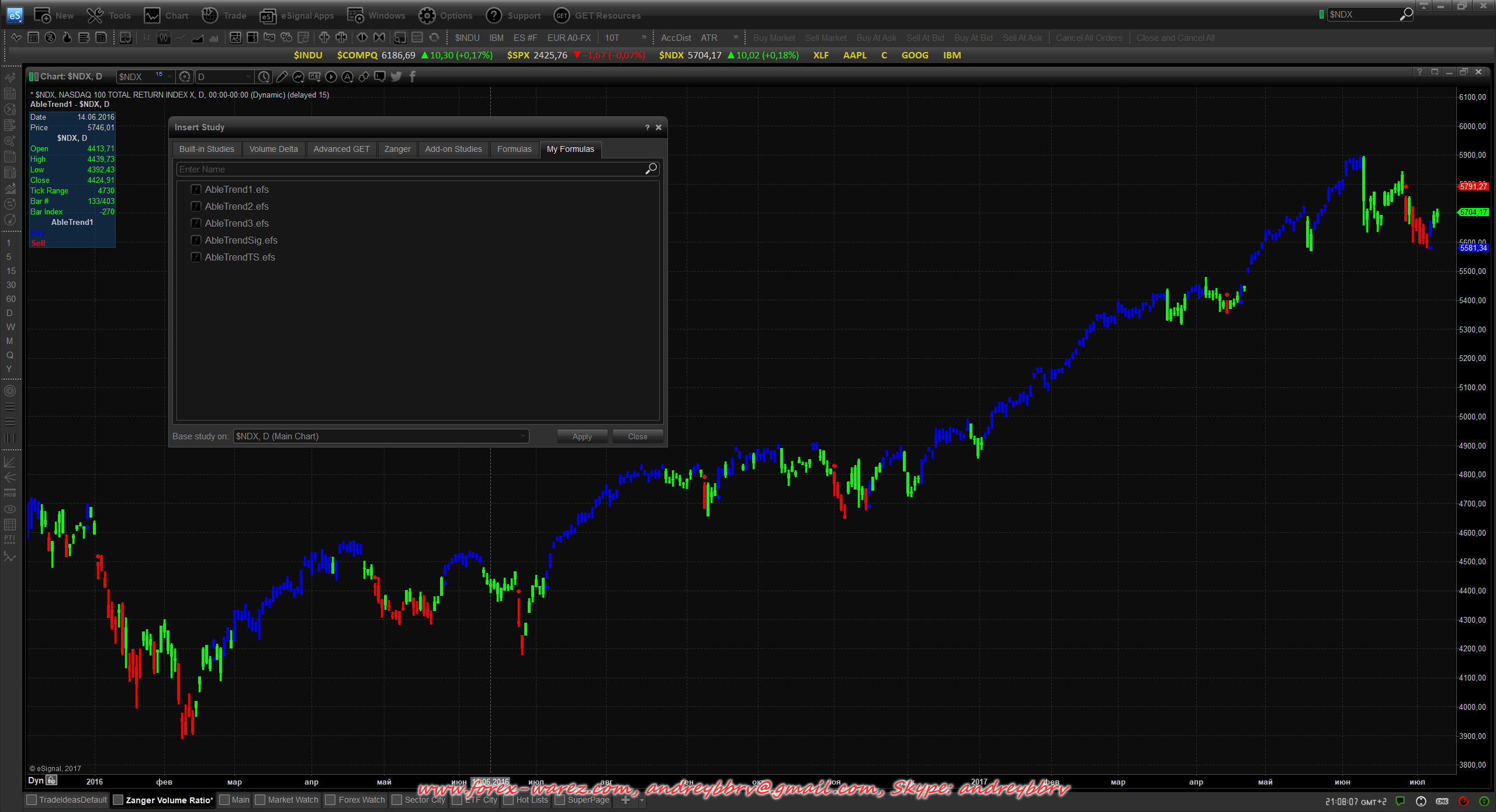1496x812 pixels.
Task: Open the chart interval D dropdown
Action: 248,77
